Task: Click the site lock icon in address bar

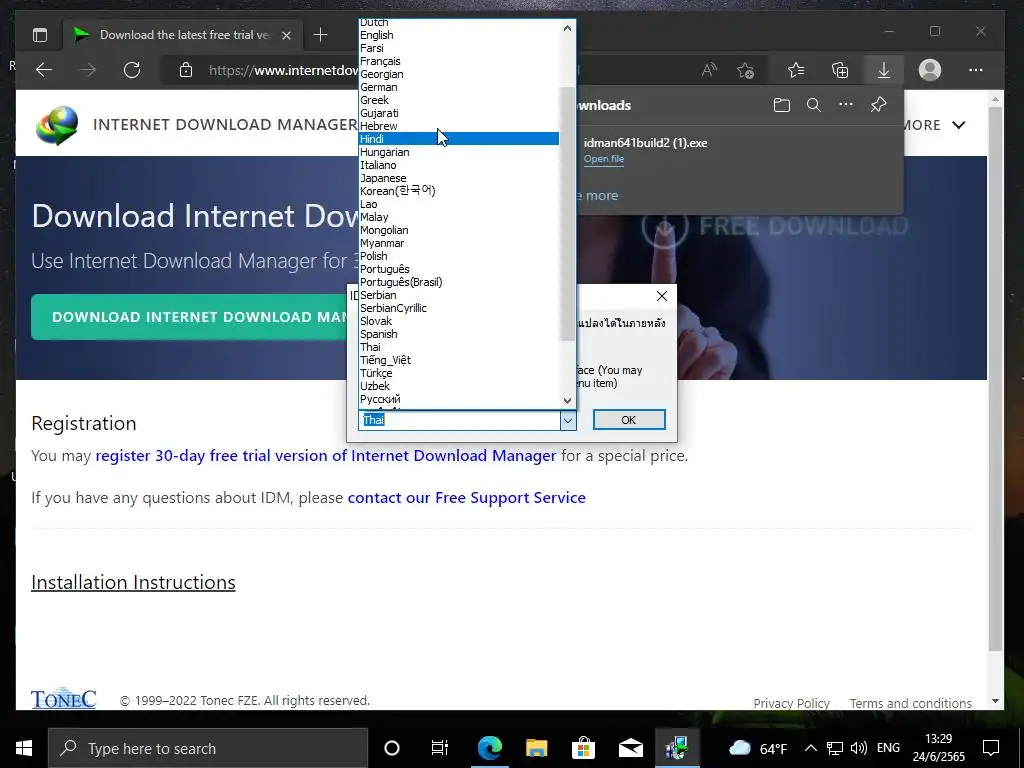Action: click(186, 70)
